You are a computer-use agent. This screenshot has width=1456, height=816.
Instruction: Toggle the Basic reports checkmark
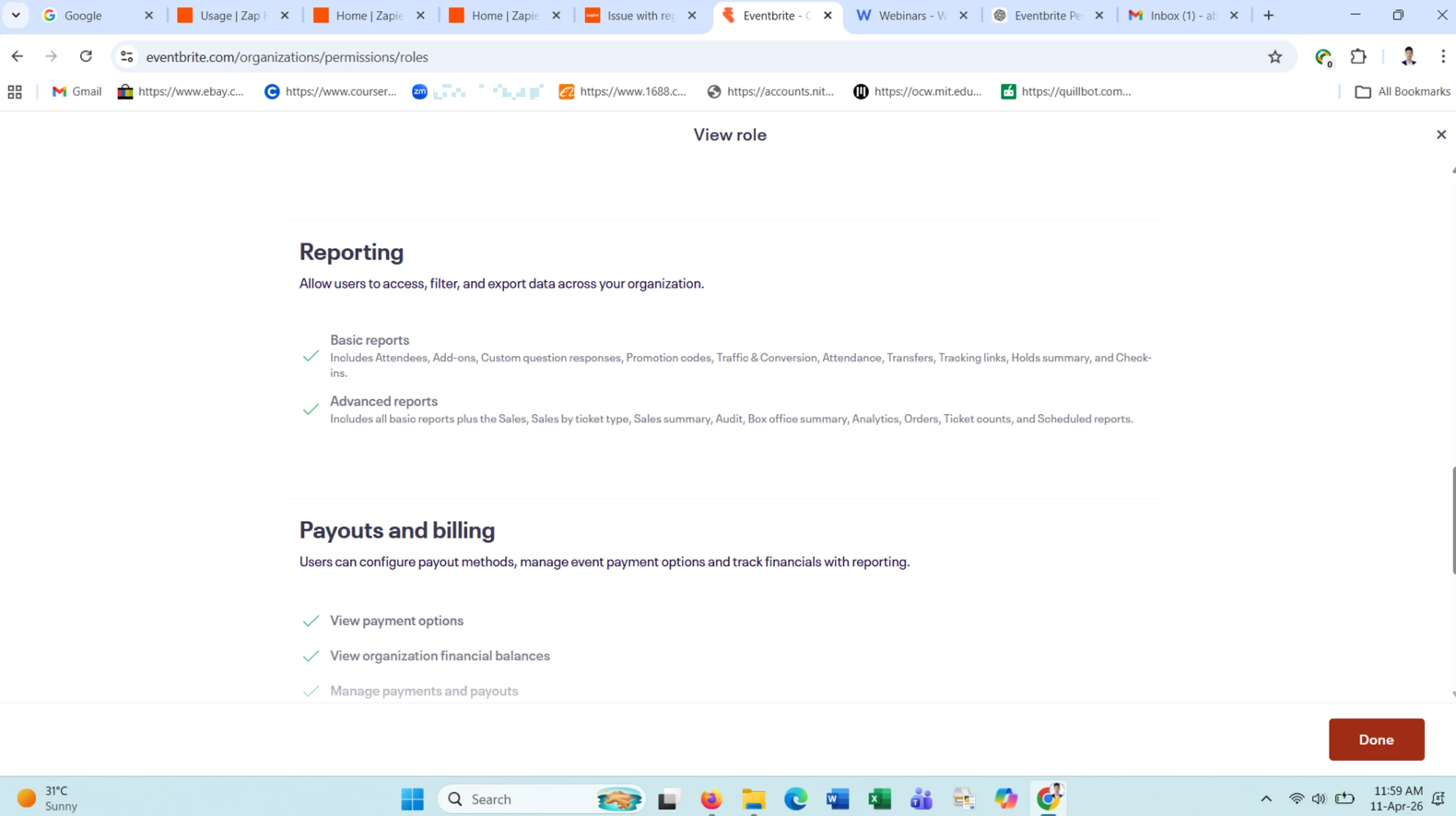point(311,356)
